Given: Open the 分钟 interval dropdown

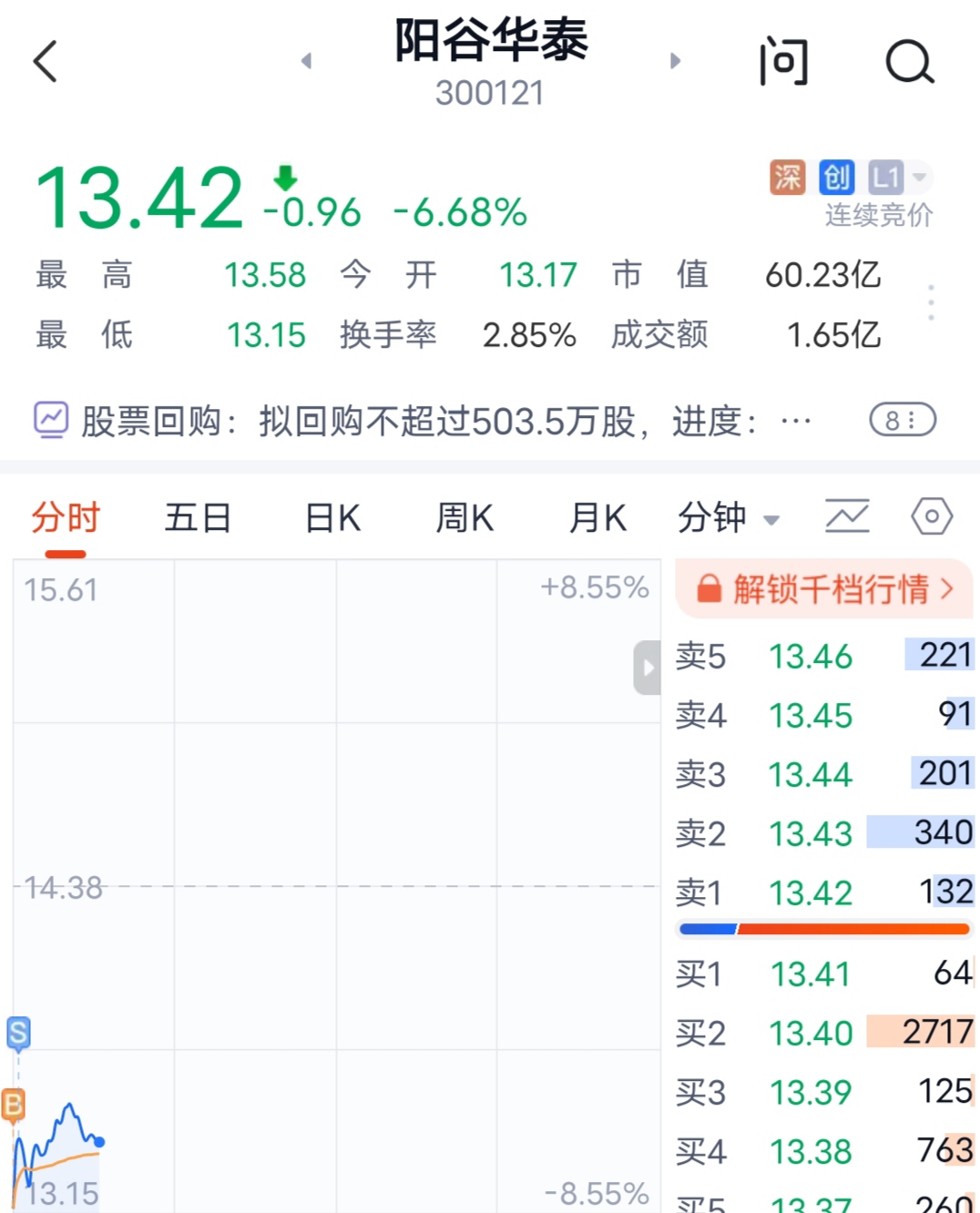Looking at the screenshot, I should (x=729, y=518).
